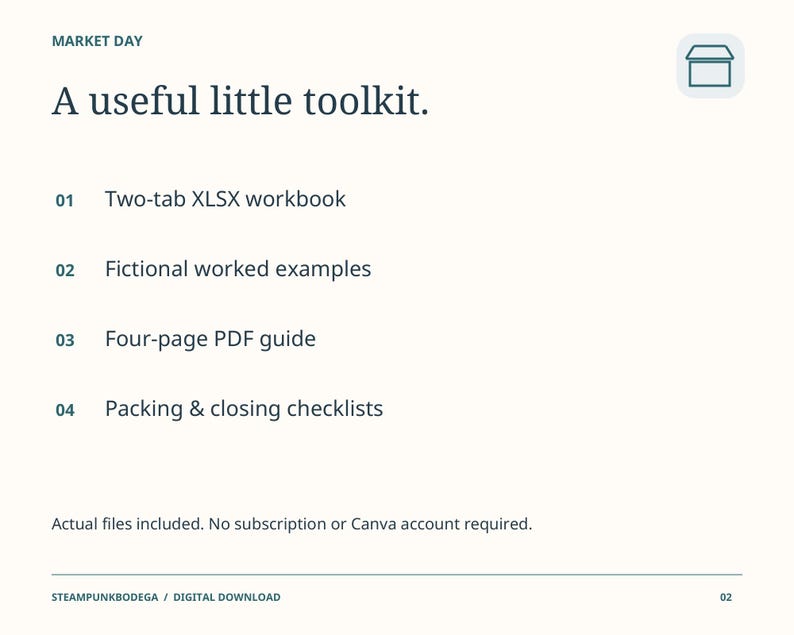The height and width of the screenshot is (635, 794).
Task: Click the list number '02'
Action: [x=65, y=270]
